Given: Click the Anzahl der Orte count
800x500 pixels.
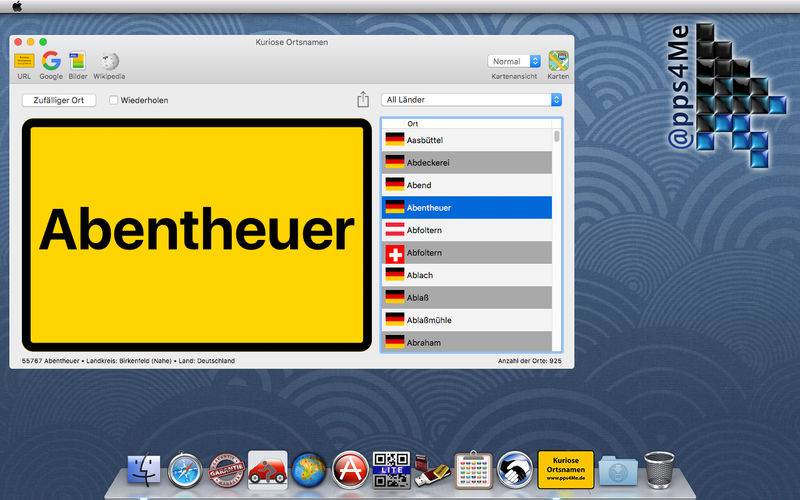Looking at the screenshot, I should [x=530, y=361].
